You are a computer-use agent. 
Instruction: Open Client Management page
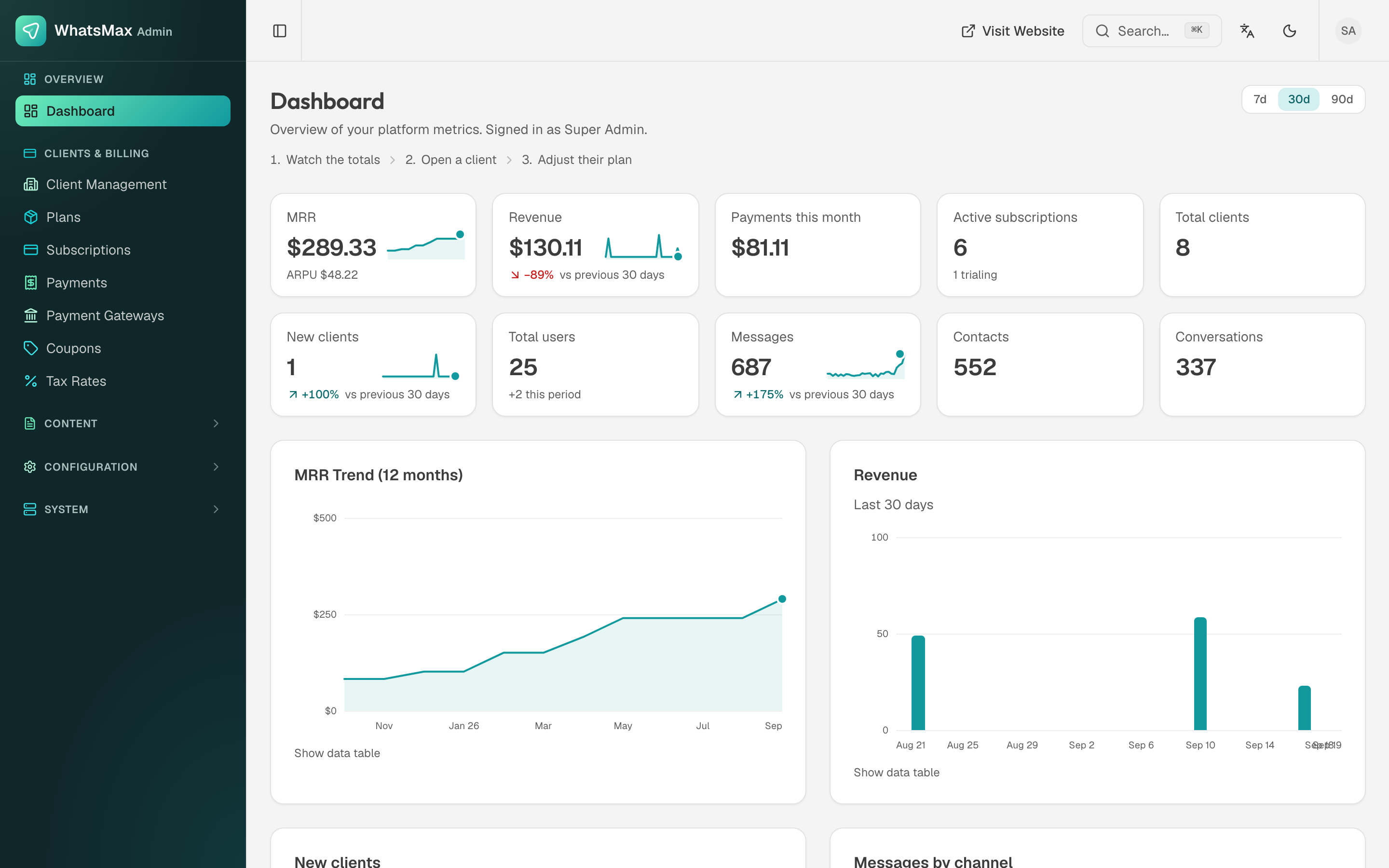[123, 184]
